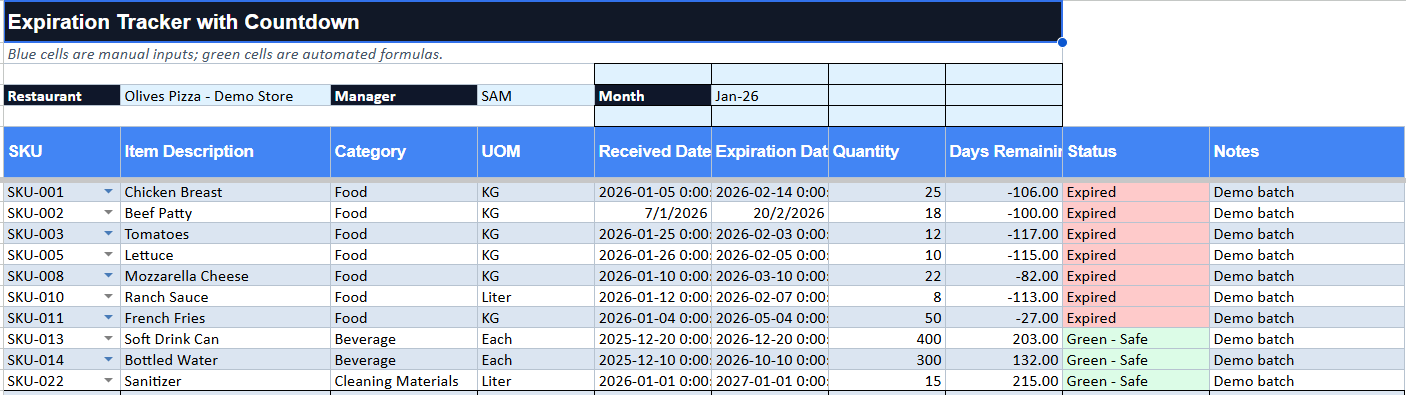Select the quantity 400 cell
The height and width of the screenshot is (395, 1406).
(887, 339)
